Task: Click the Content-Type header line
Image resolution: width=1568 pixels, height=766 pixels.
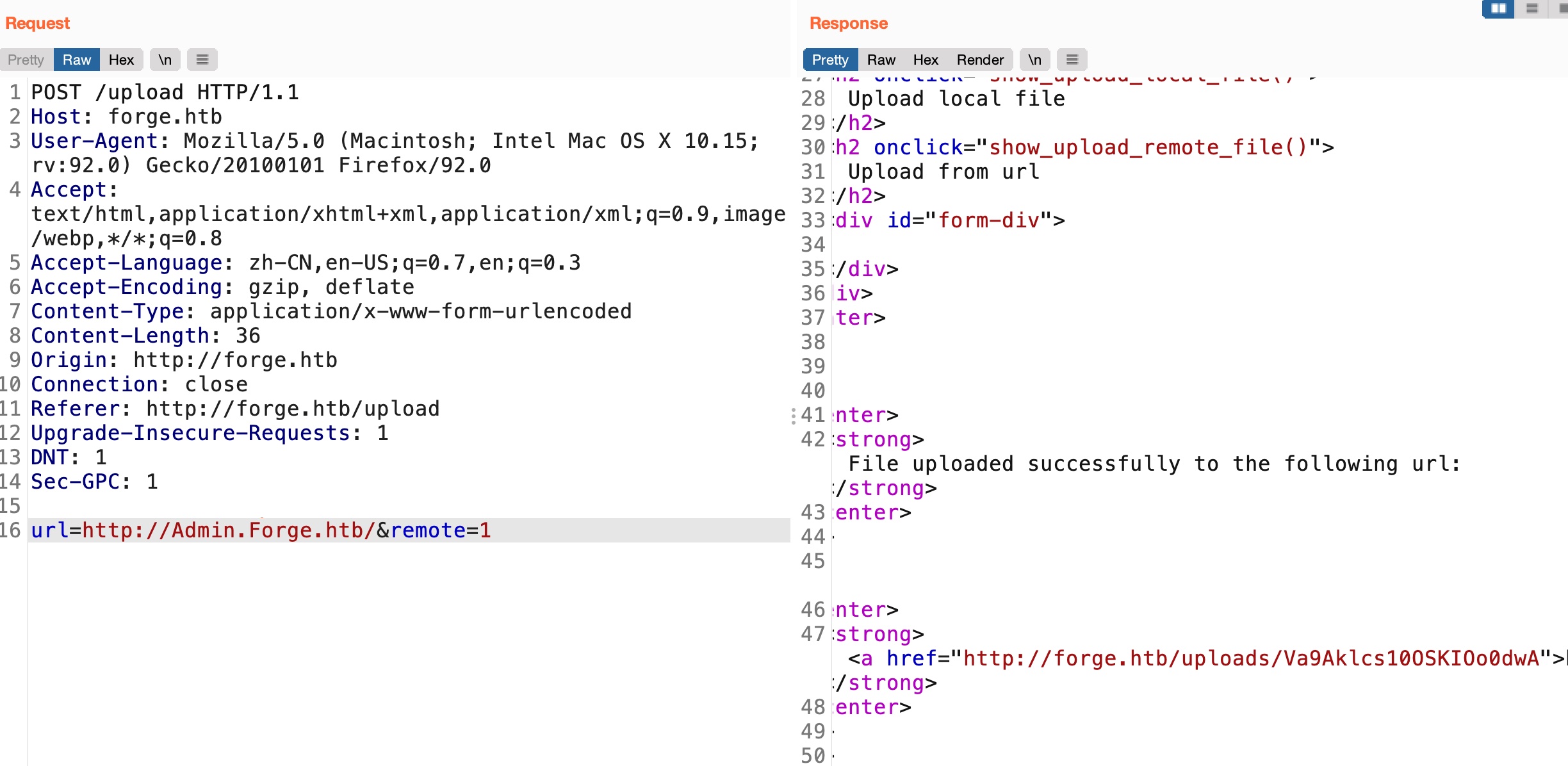Action: pyautogui.click(x=331, y=311)
